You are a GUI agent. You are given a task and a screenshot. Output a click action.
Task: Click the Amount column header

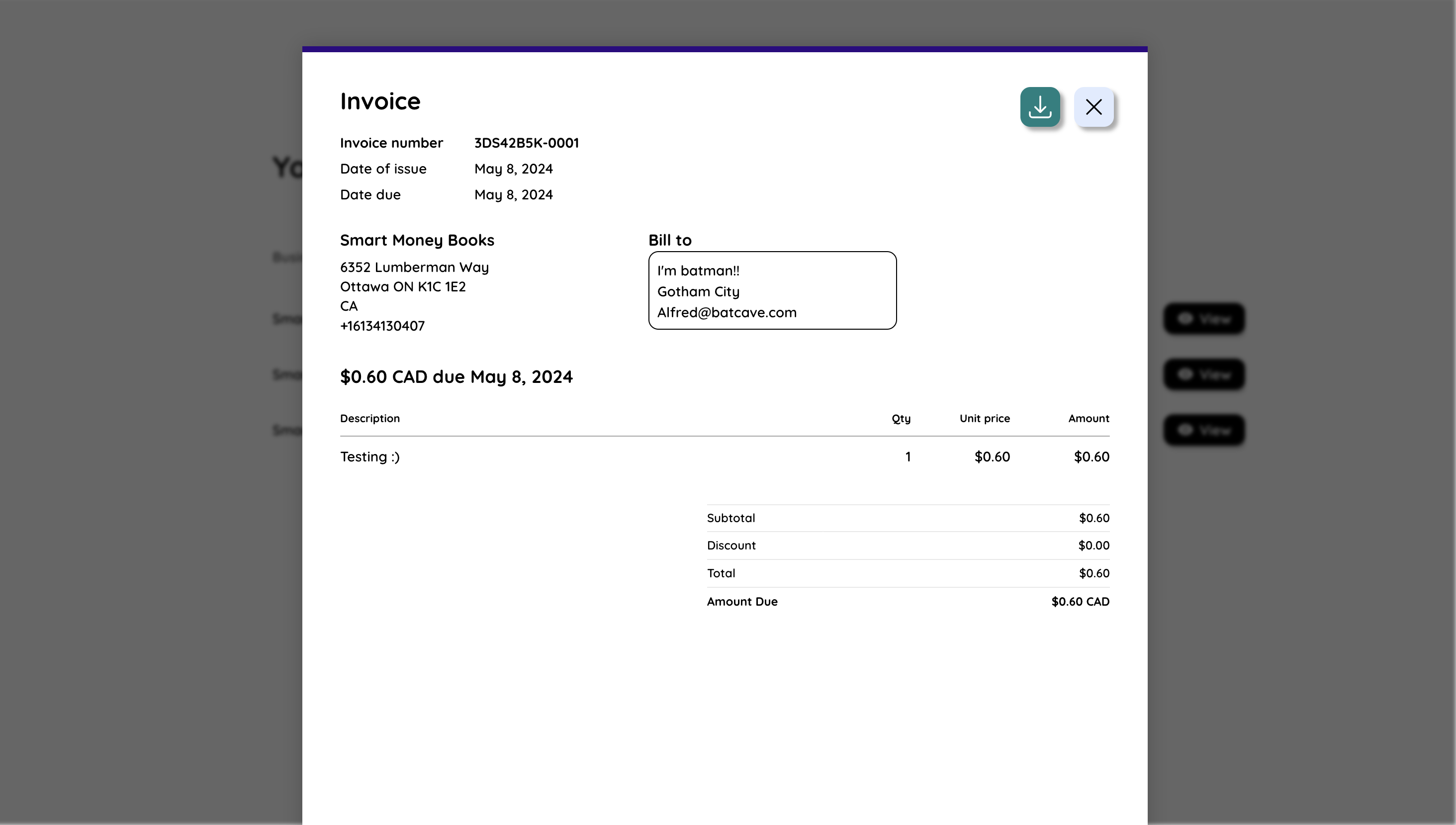pyautogui.click(x=1089, y=419)
